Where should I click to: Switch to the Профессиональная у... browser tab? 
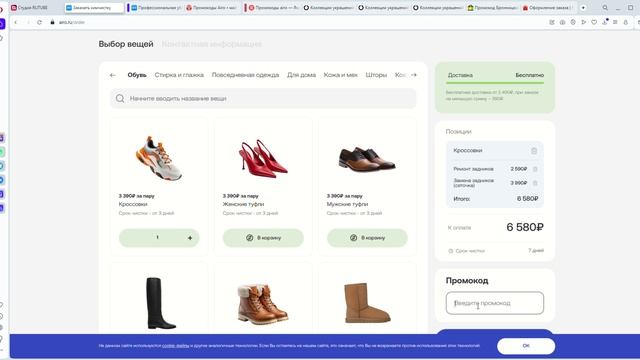click(x=156, y=8)
